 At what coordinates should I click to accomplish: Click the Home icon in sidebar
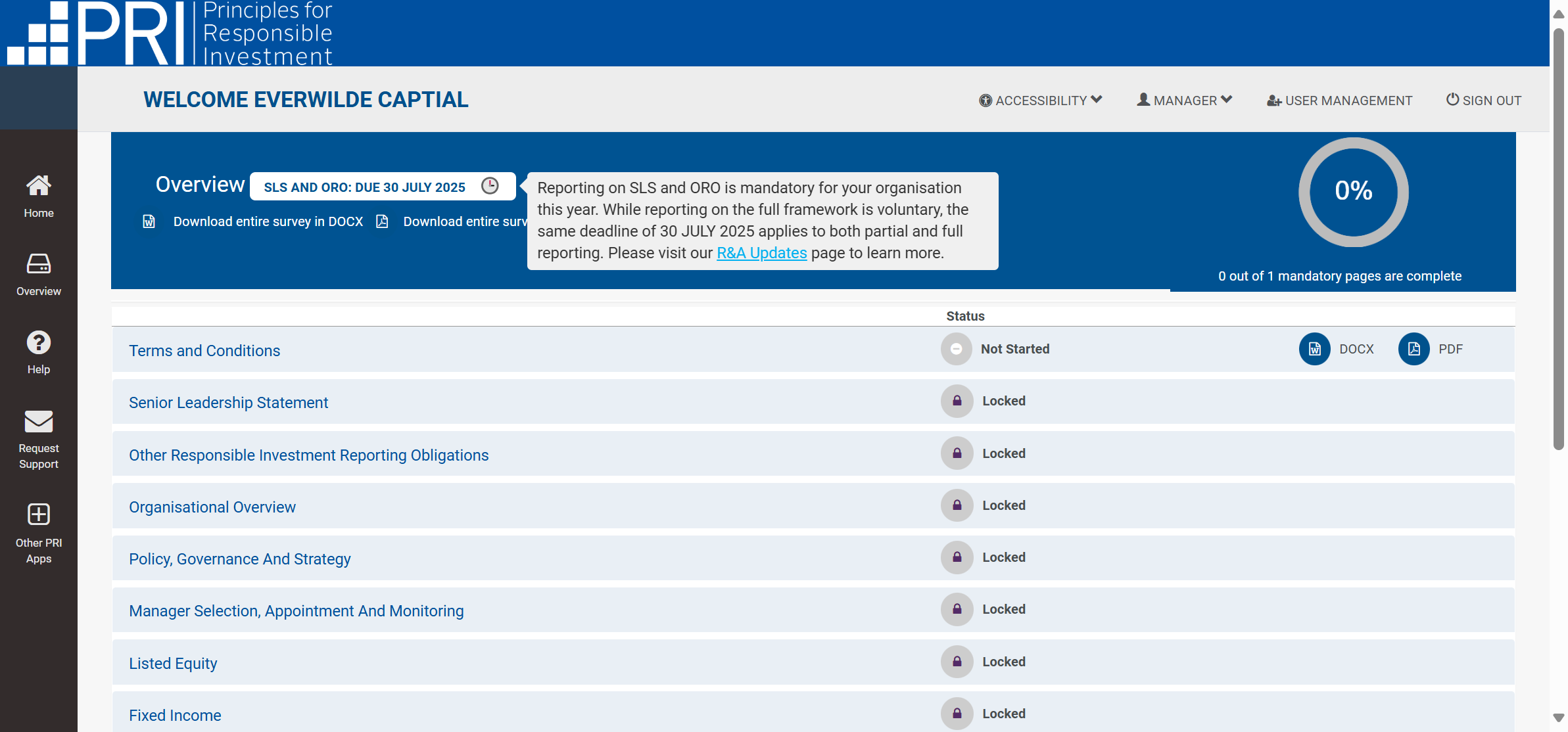pos(38,186)
